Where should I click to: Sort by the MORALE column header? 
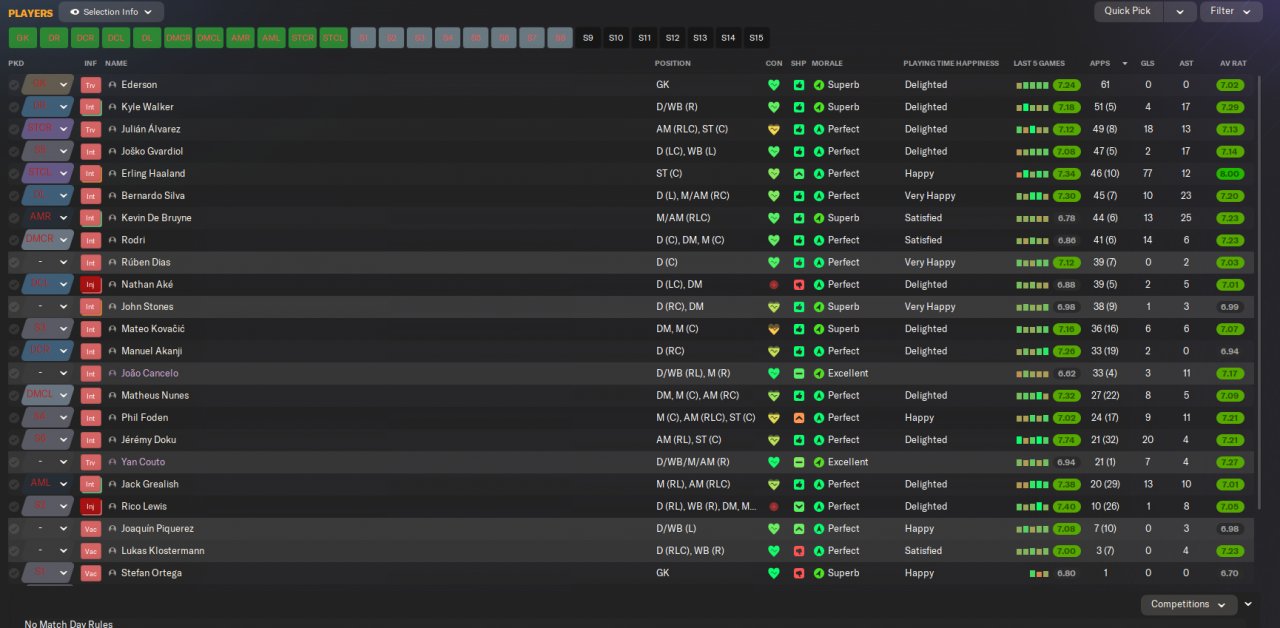point(827,63)
